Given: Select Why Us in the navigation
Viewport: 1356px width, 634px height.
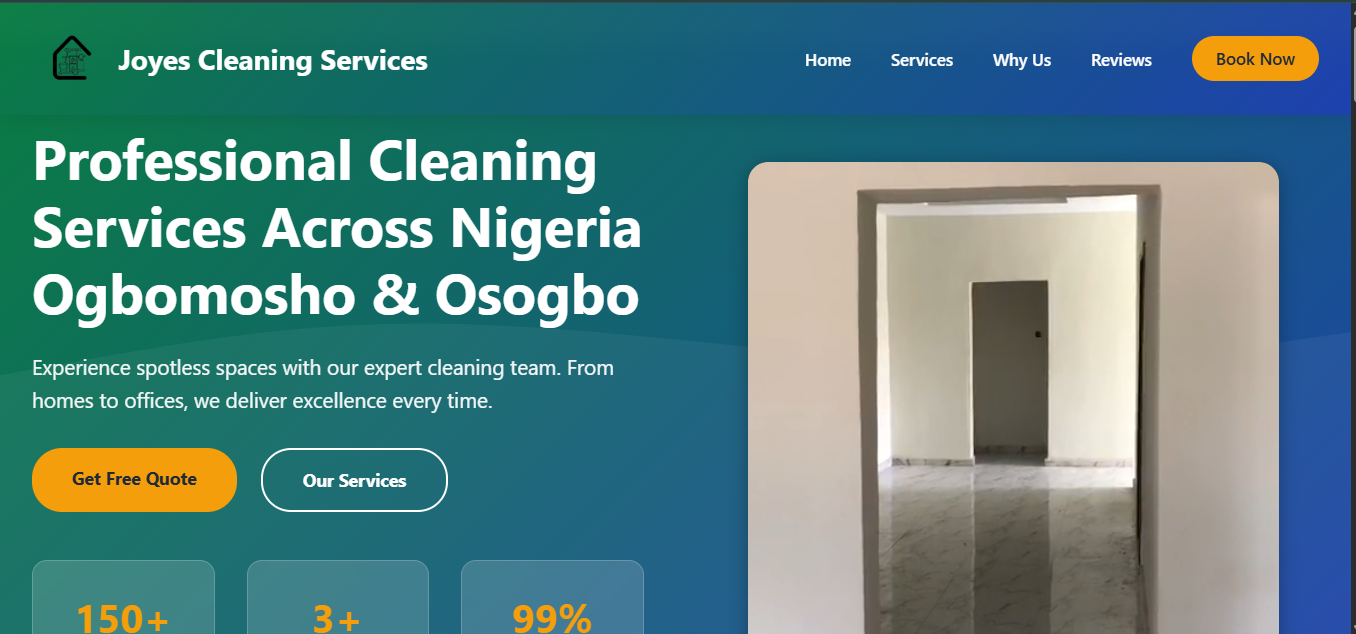Looking at the screenshot, I should pyautogui.click(x=1022, y=60).
